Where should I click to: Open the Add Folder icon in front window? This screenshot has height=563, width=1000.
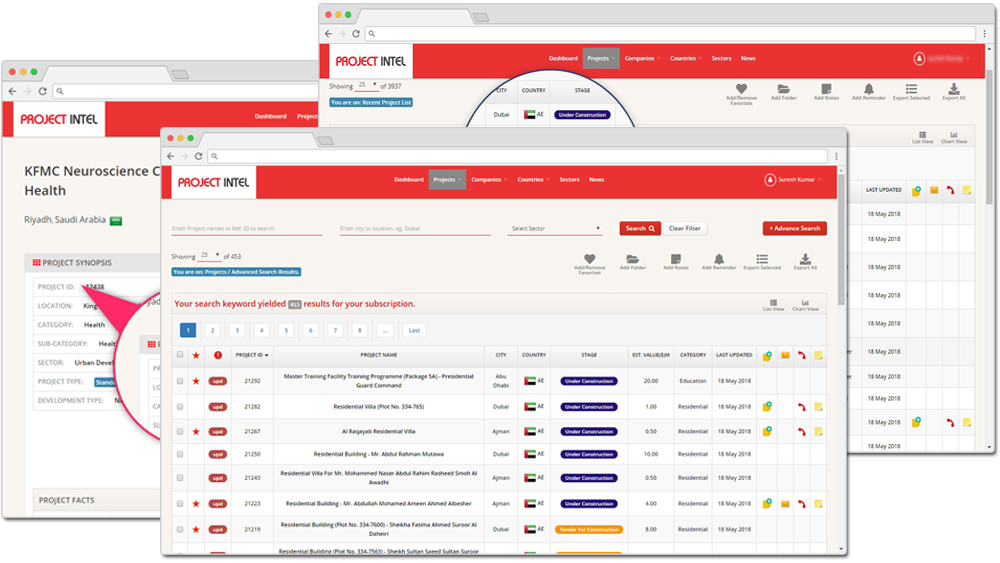[632, 259]
